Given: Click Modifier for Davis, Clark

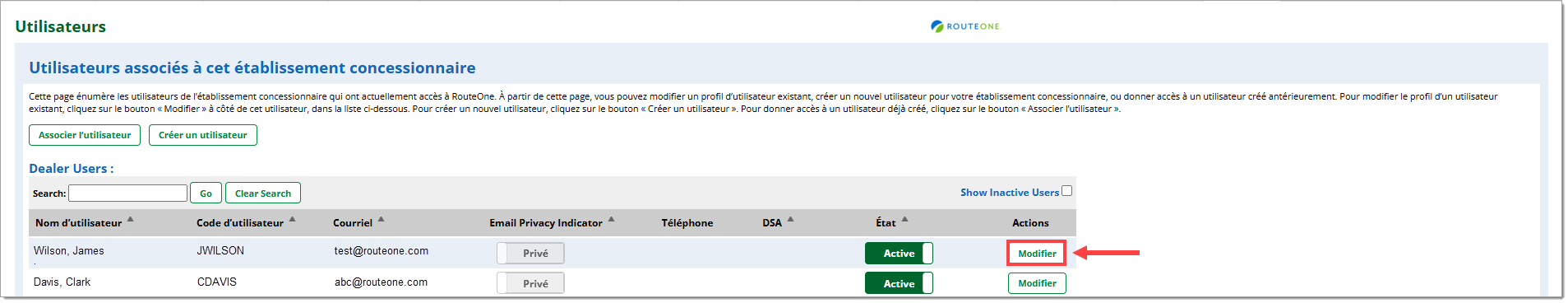Looking at the screenshot, I should [1037, 283].
